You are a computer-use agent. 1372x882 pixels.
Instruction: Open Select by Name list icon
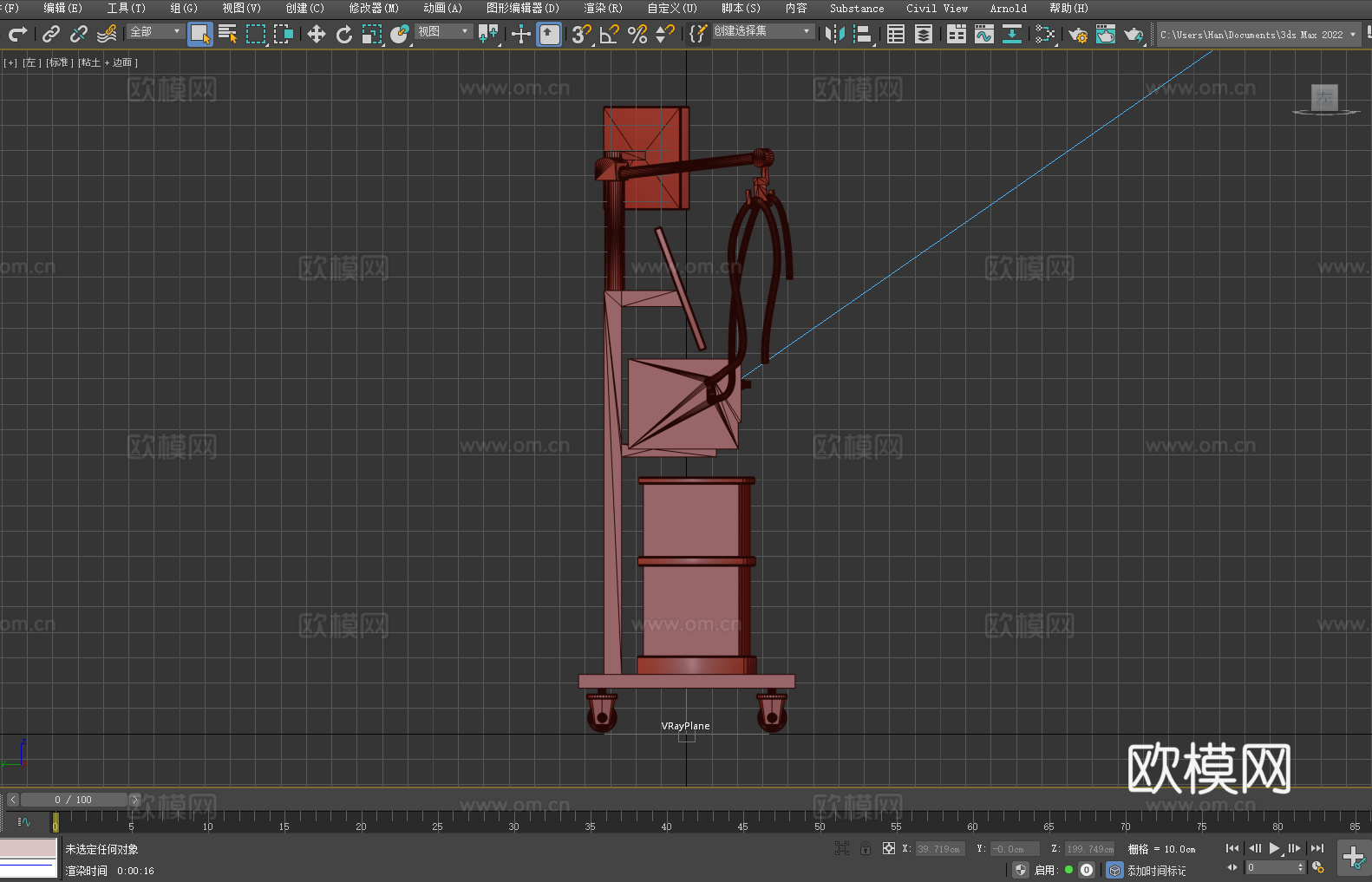[227, 34]
